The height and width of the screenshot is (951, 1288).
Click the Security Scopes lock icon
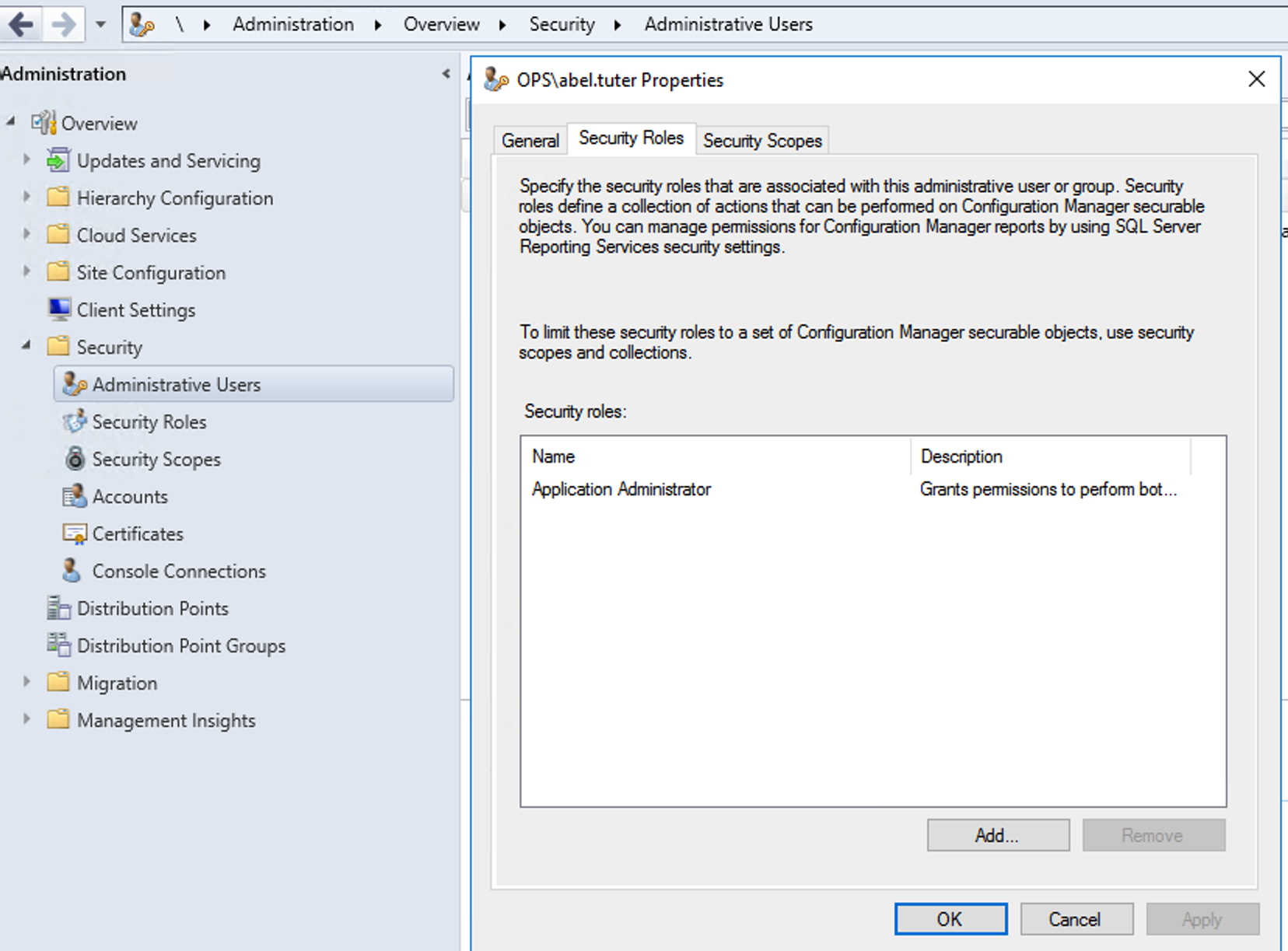(x=75, y=459)
